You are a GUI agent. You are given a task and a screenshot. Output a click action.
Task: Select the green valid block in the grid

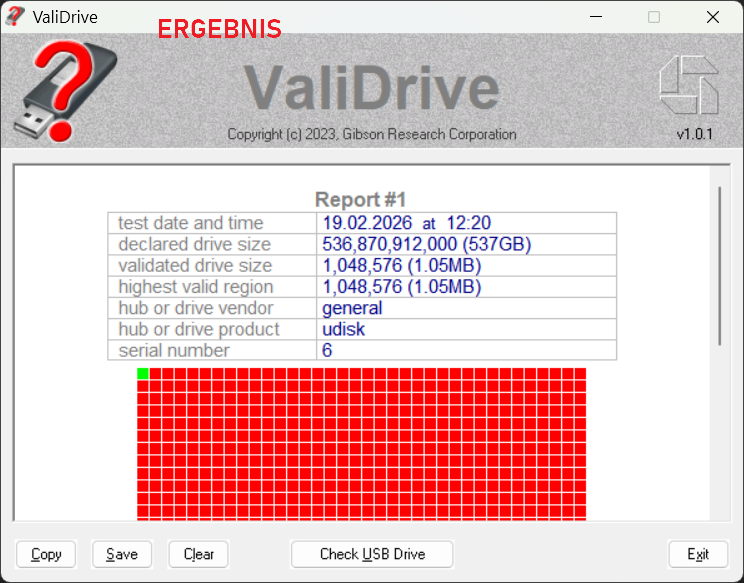click(143, 374)
